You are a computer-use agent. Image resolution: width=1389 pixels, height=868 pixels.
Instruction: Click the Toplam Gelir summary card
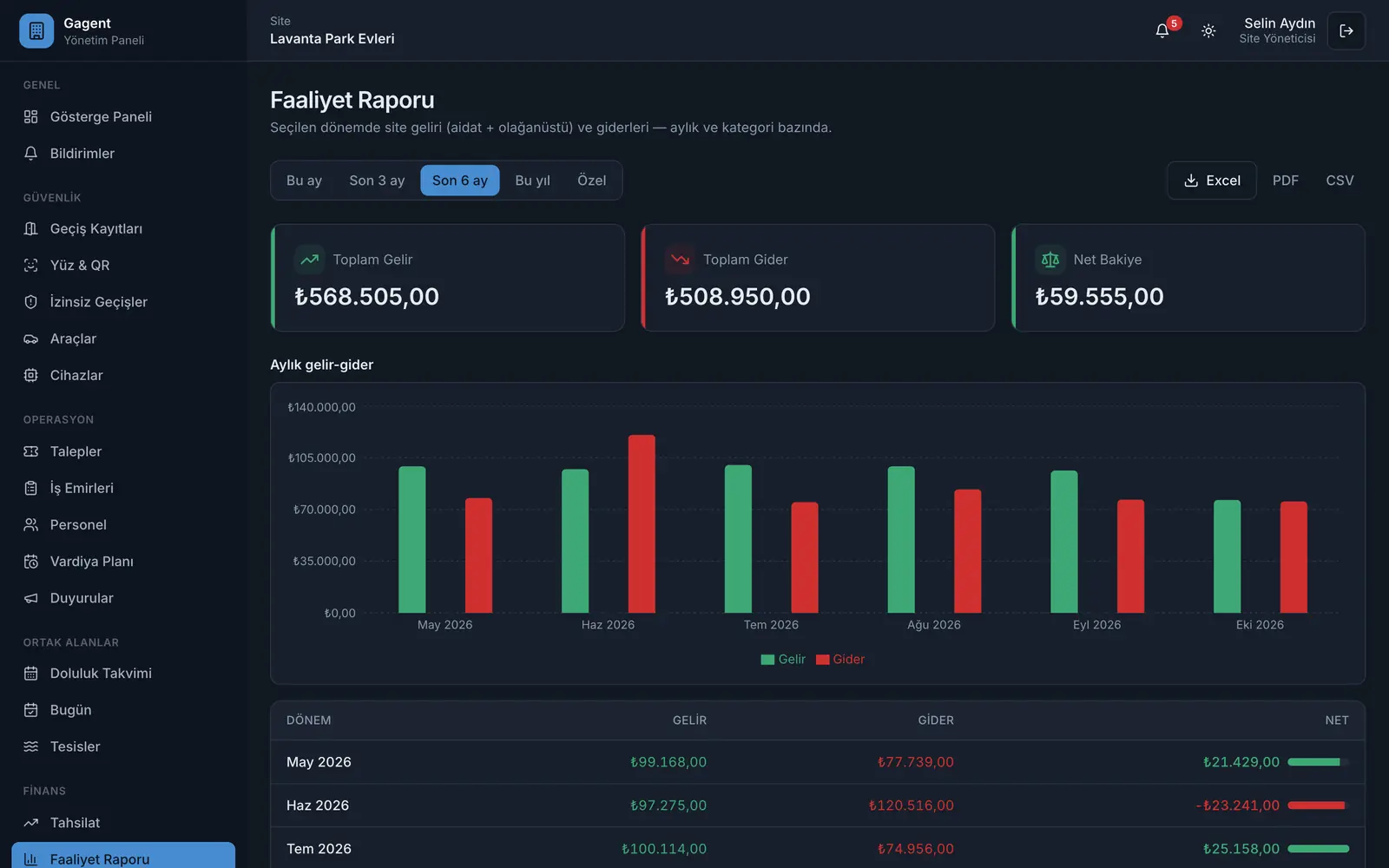448,278
